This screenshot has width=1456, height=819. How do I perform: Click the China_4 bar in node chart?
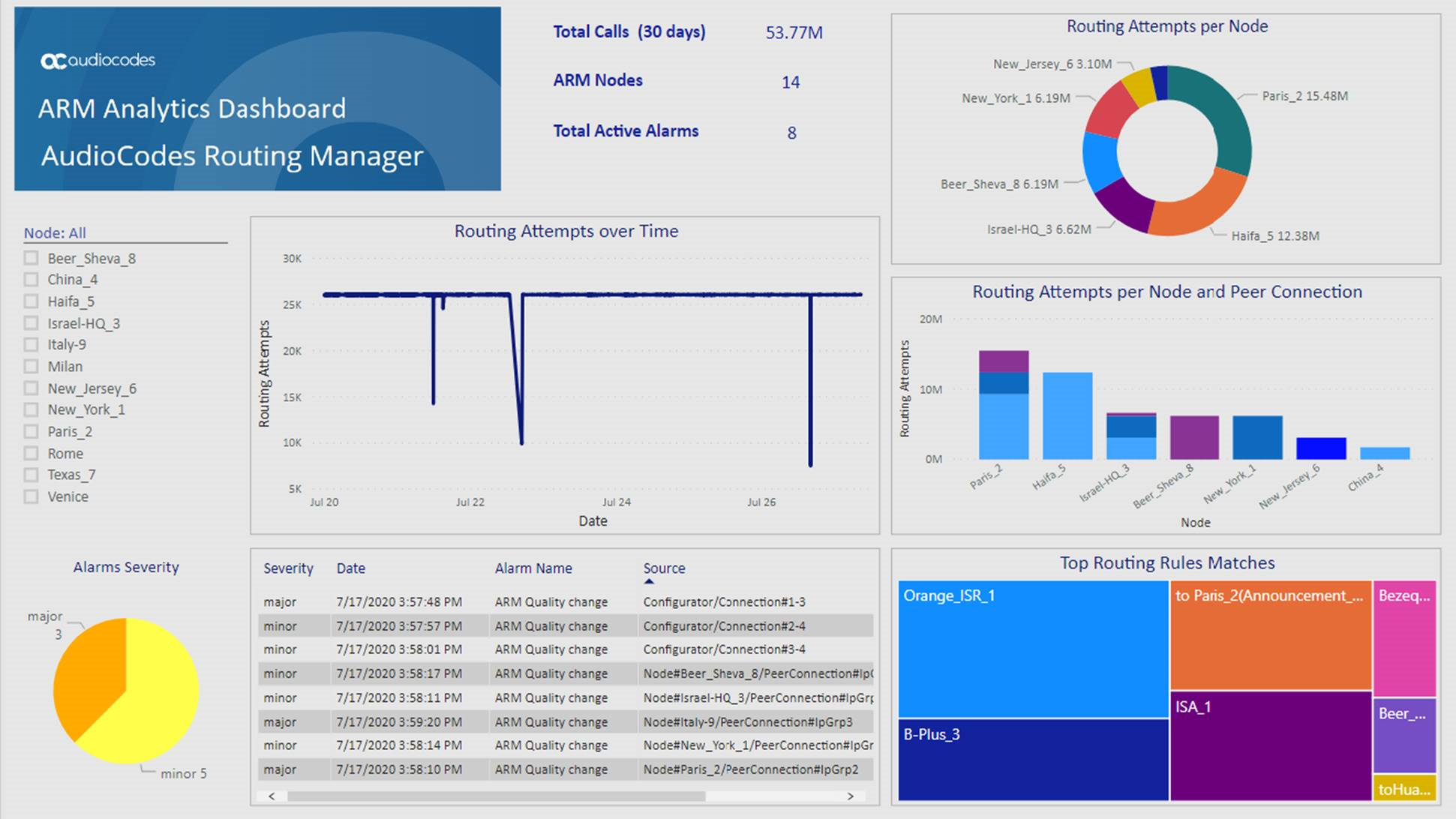1385,453
